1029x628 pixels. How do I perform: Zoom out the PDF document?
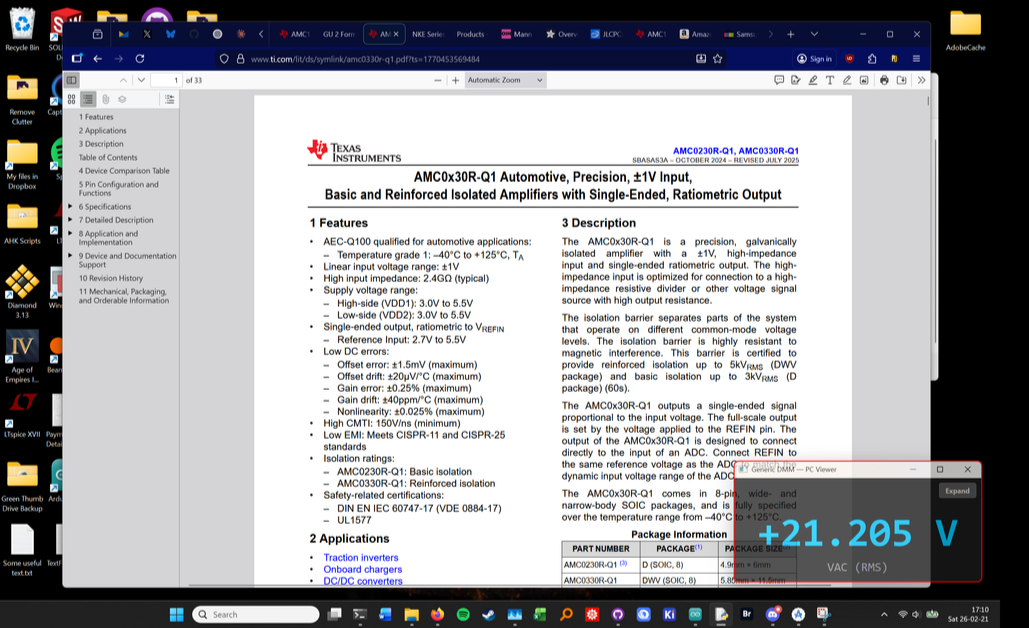[438, 80]
